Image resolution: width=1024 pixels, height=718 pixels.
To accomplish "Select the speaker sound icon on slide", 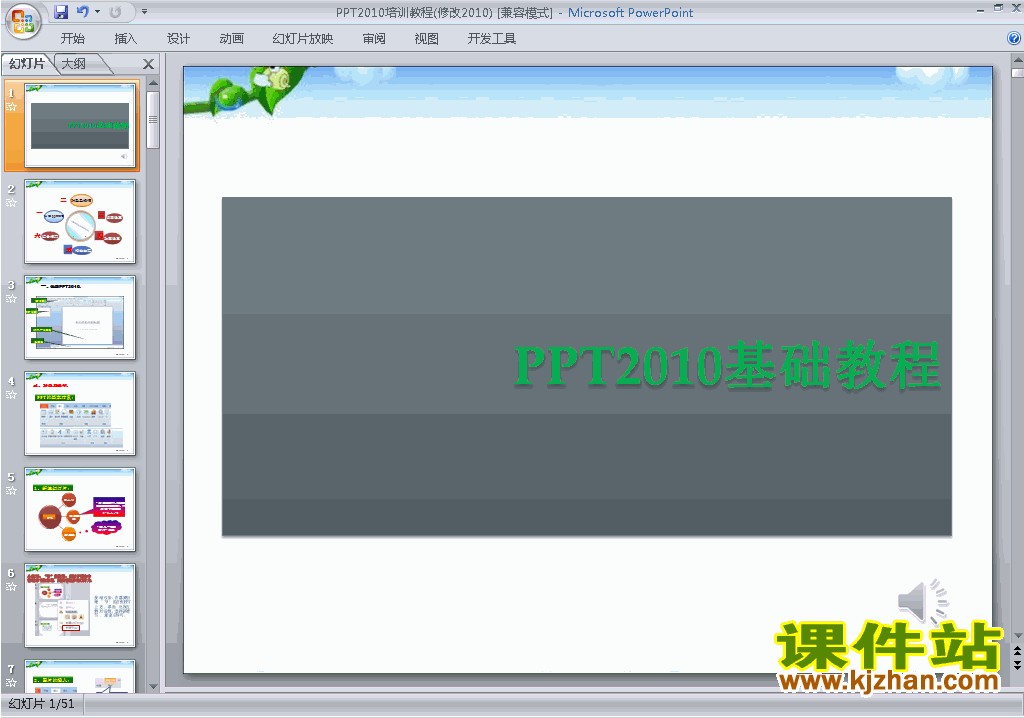I will pos(923,601).
